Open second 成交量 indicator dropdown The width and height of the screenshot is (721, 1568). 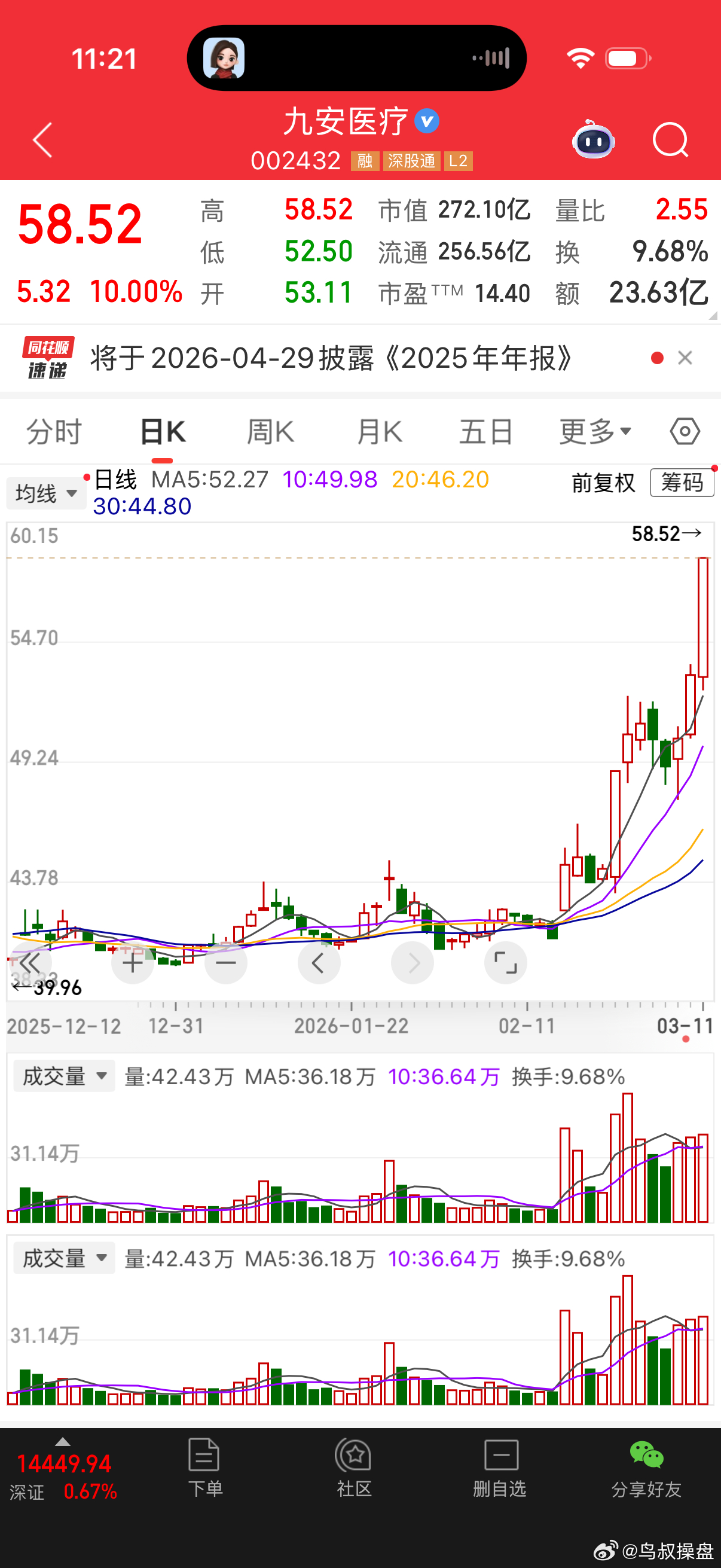(x=65, y=1259)
